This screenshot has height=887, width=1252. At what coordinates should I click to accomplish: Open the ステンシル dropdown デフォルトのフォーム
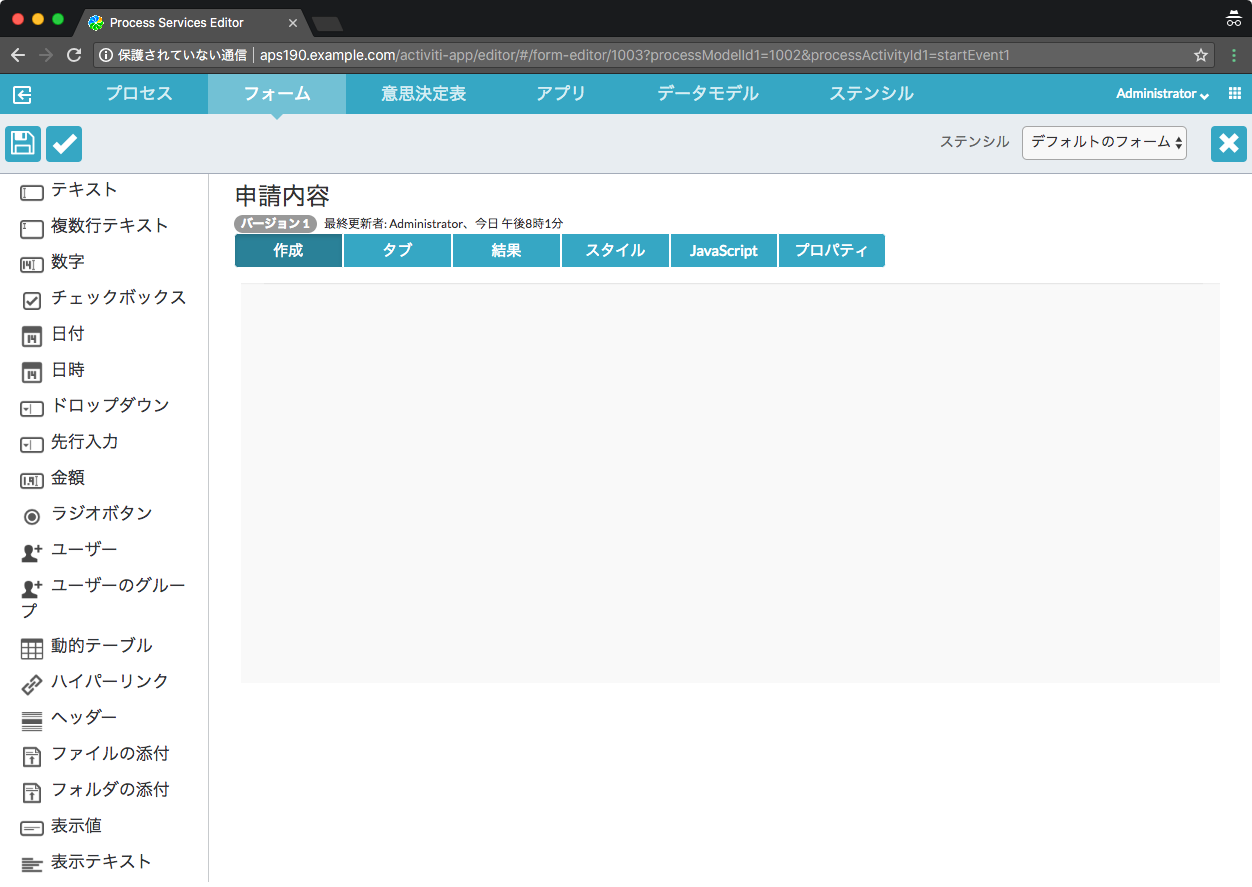point(1104,143)
